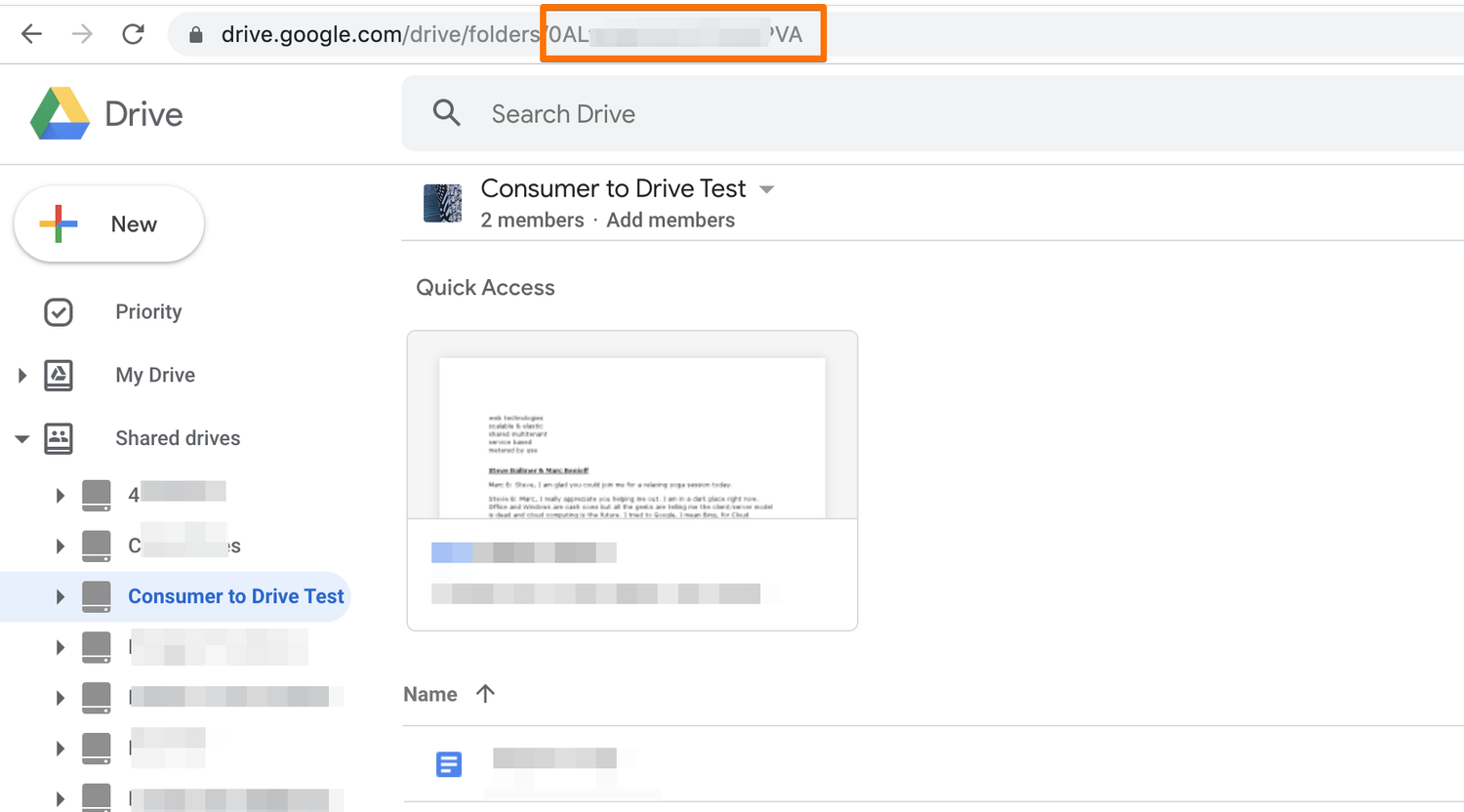
Task: Open Shared drives in the sidebar
Action: pos(178,438)
